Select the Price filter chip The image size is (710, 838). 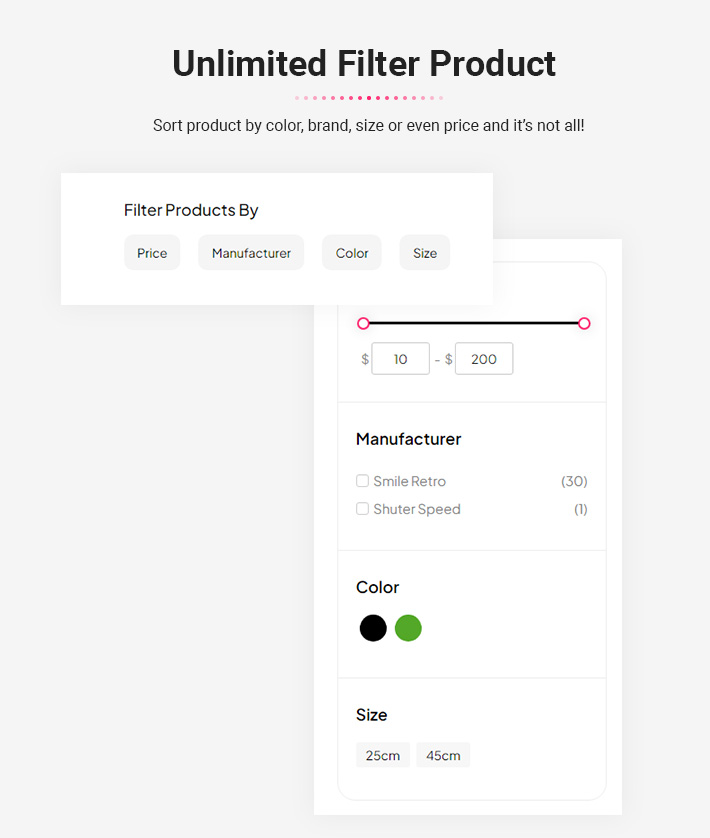pyautogui.click(x=152, y=252)
